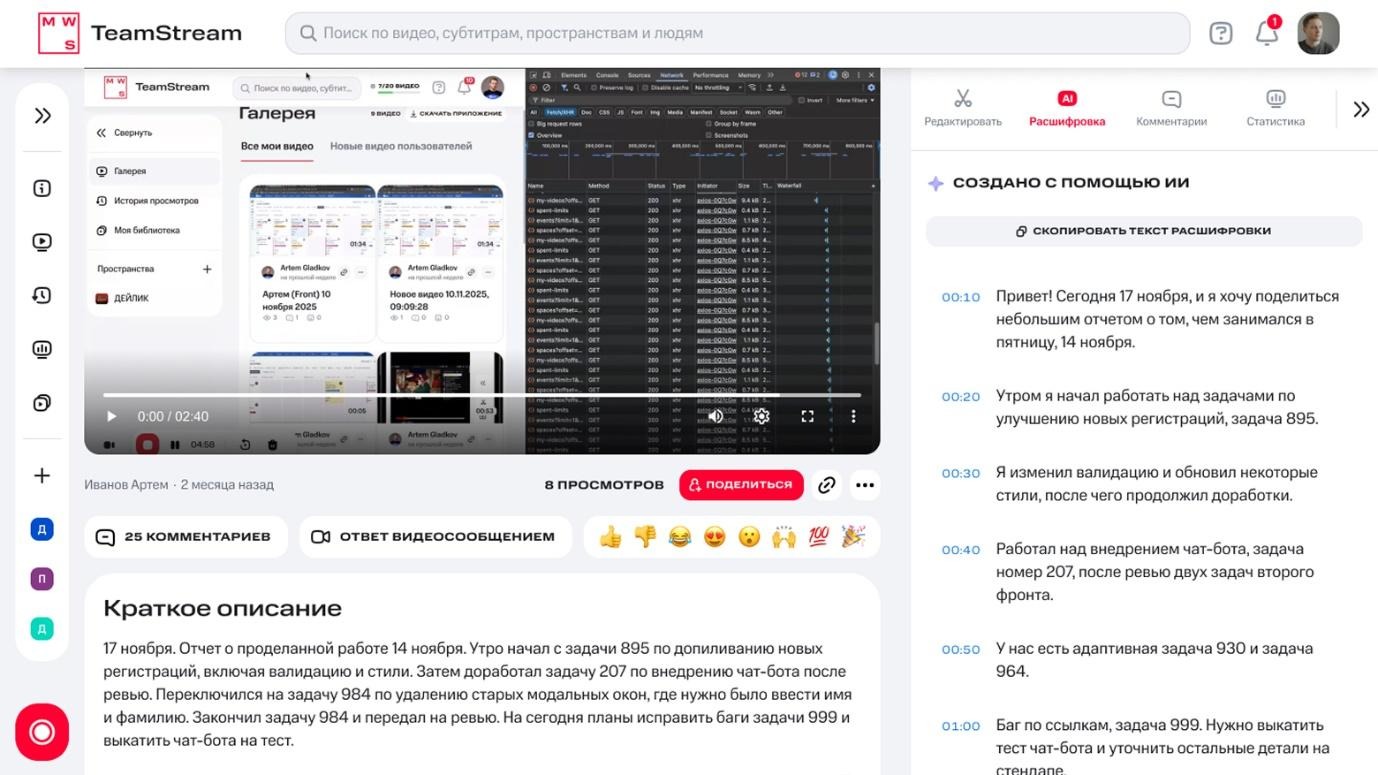Click the Поделиться share button
1378x775 pixels.
(x=740, y=485)
